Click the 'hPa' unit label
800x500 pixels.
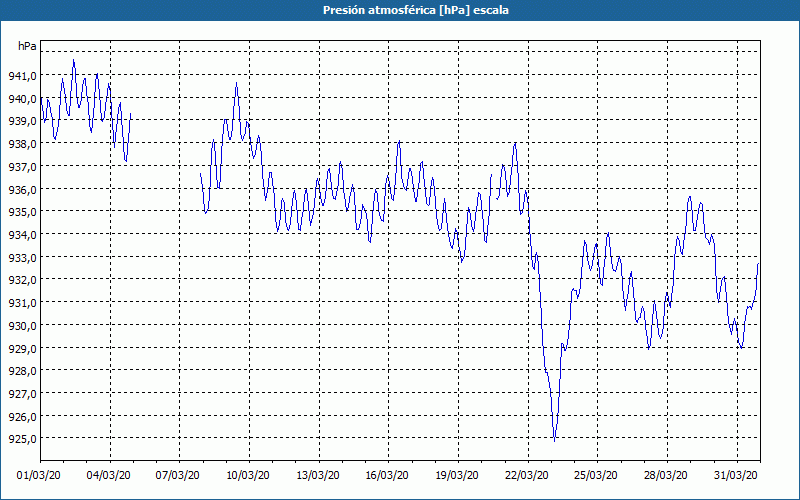click(27, 46)
